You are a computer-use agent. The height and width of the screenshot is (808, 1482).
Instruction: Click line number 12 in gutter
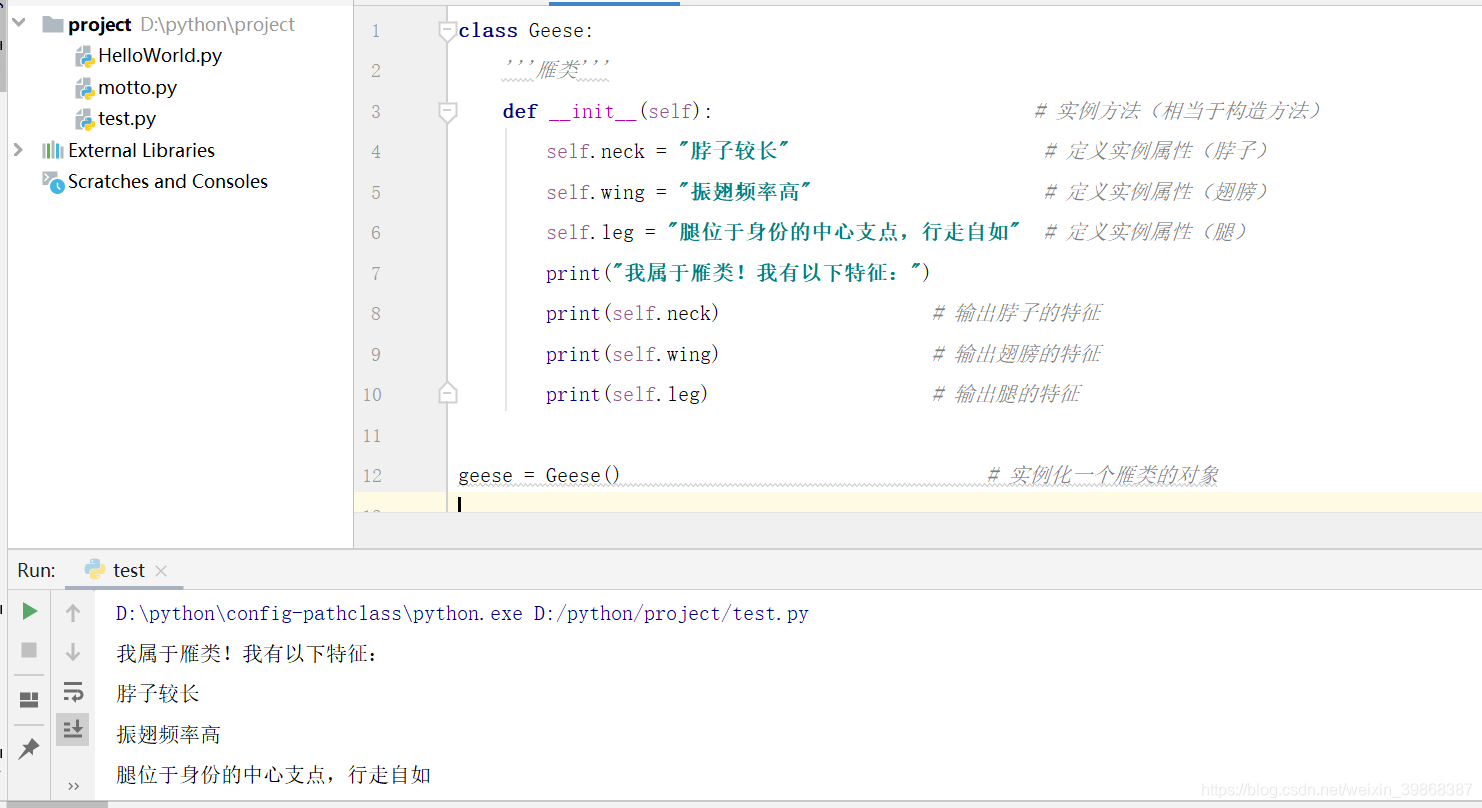pyautogui.click(x=372, y=475)
